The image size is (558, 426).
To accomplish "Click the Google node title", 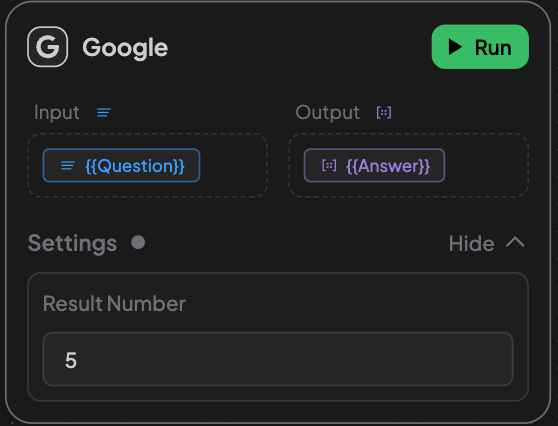I will pos(125,48).
